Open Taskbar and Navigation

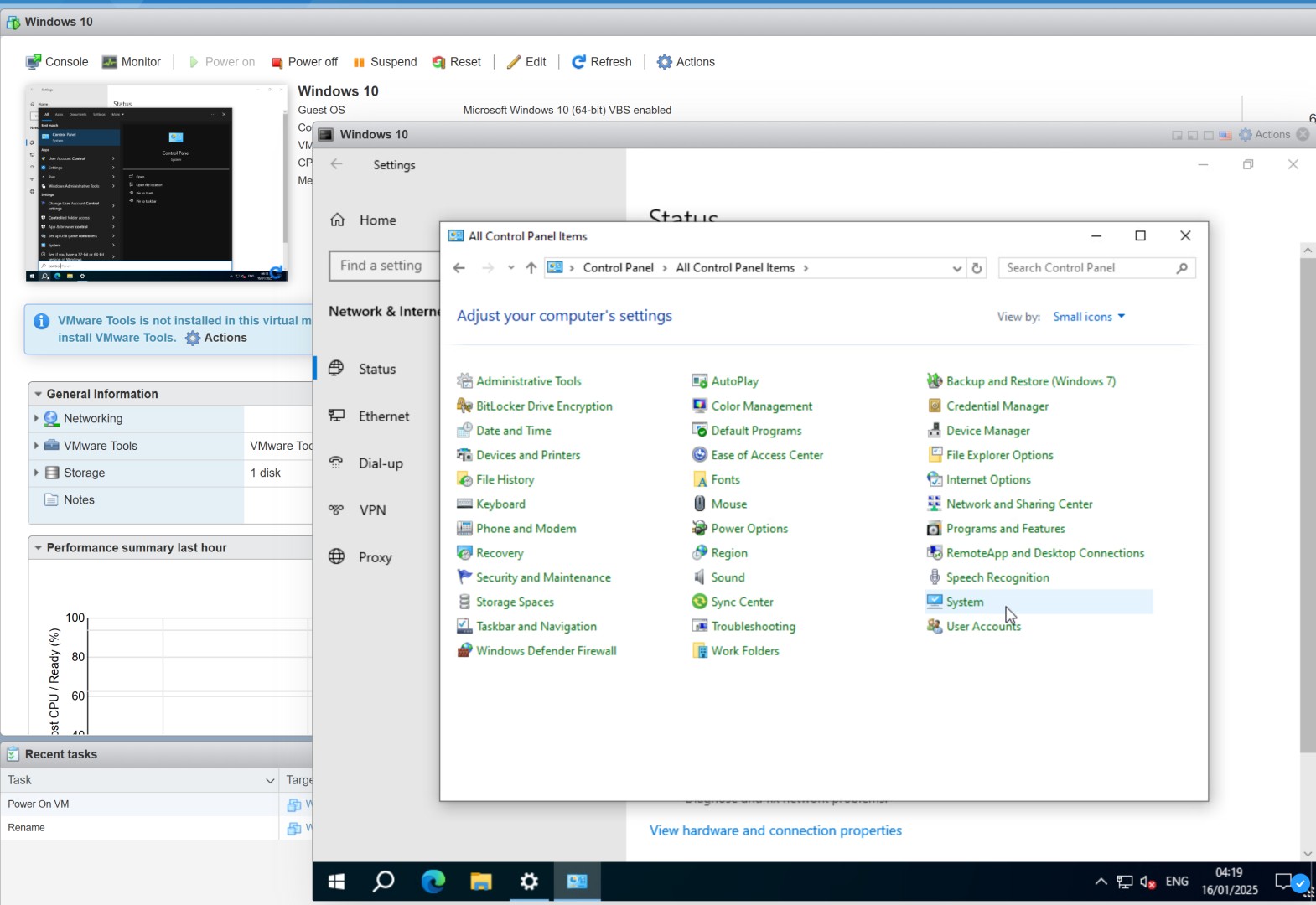pos(527,626)
